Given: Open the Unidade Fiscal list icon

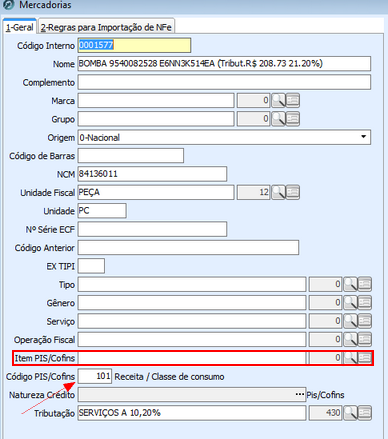Looking at the screenshot, I should pos(293,192).
